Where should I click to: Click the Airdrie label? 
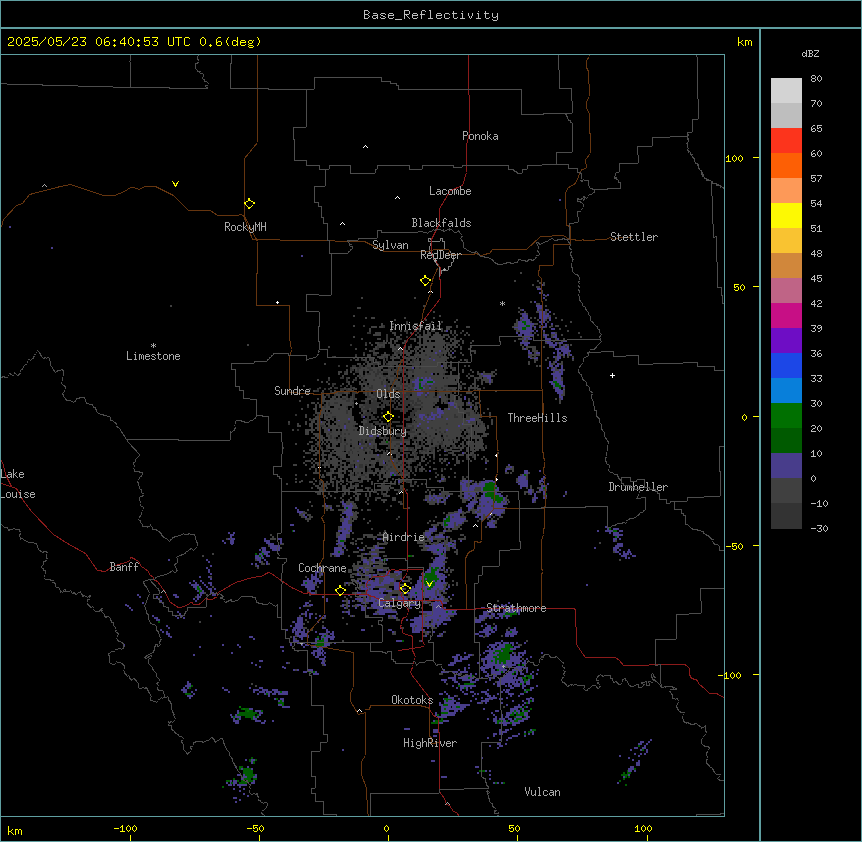(x=404, y=537)
